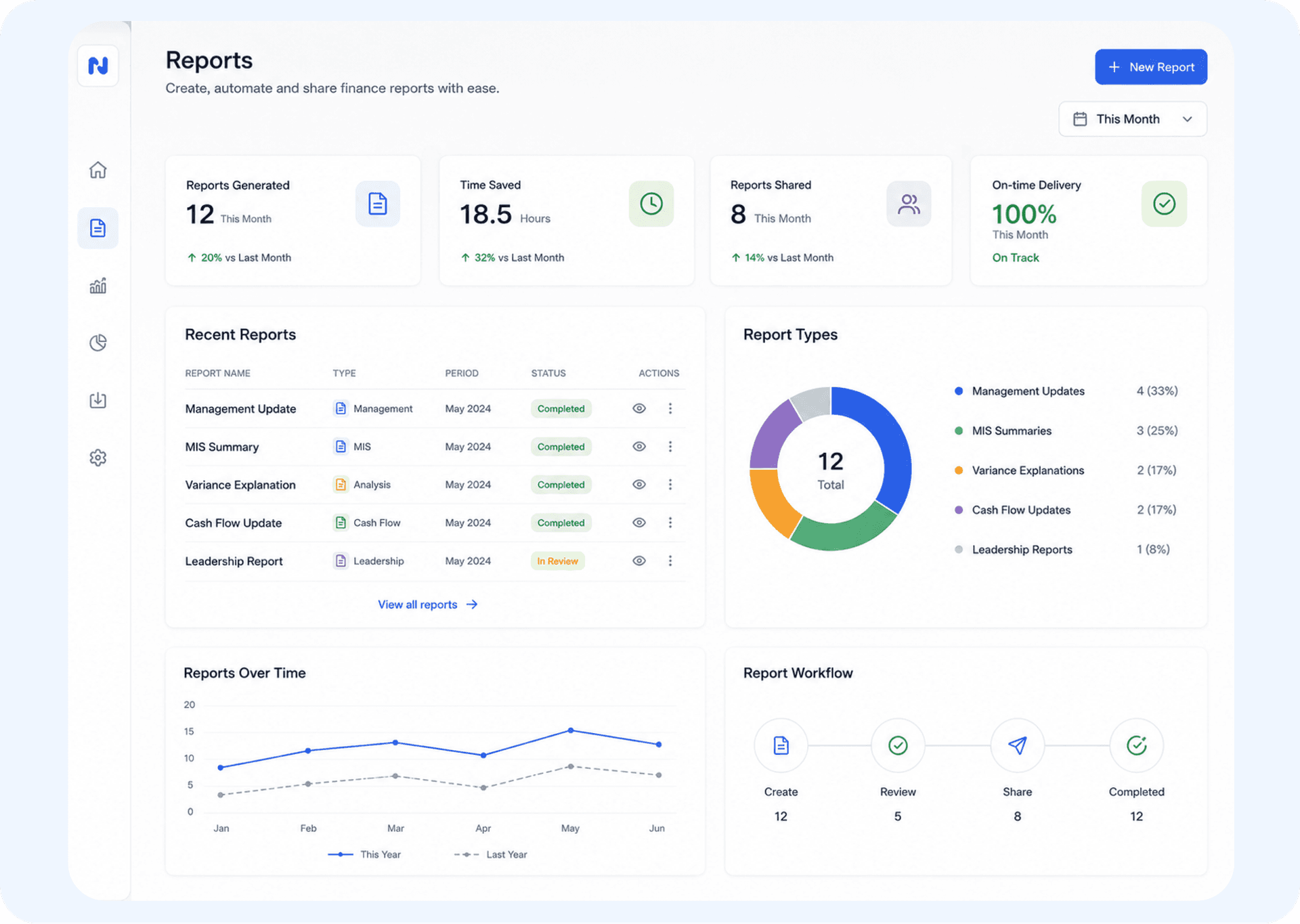
Task: Click Completed badge on Management Update row
Action: 561,409
